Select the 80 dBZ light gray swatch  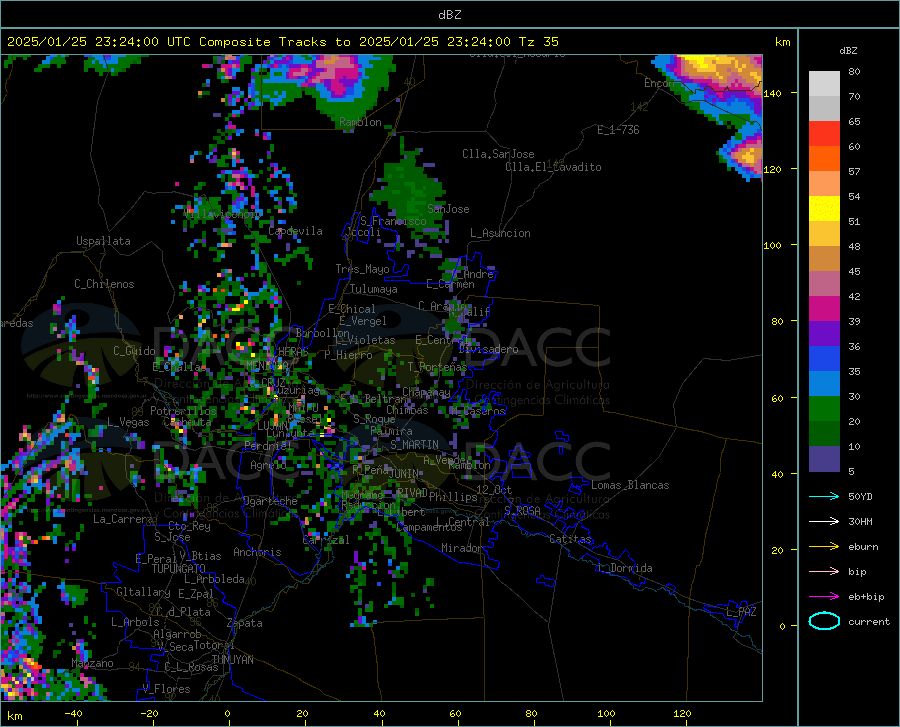pos(824,84)
